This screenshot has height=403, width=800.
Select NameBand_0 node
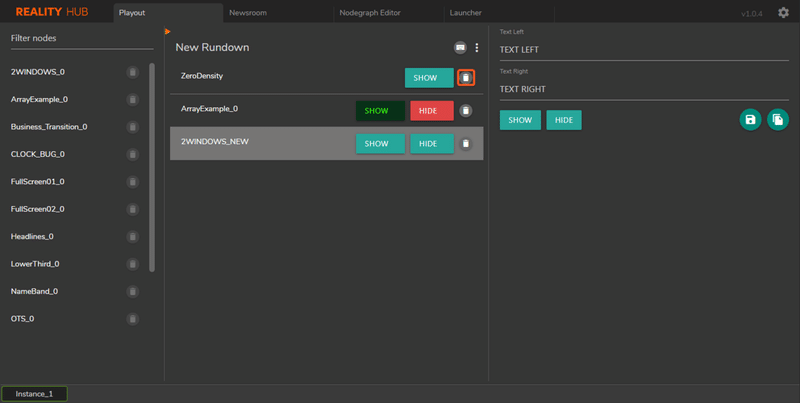34,292
